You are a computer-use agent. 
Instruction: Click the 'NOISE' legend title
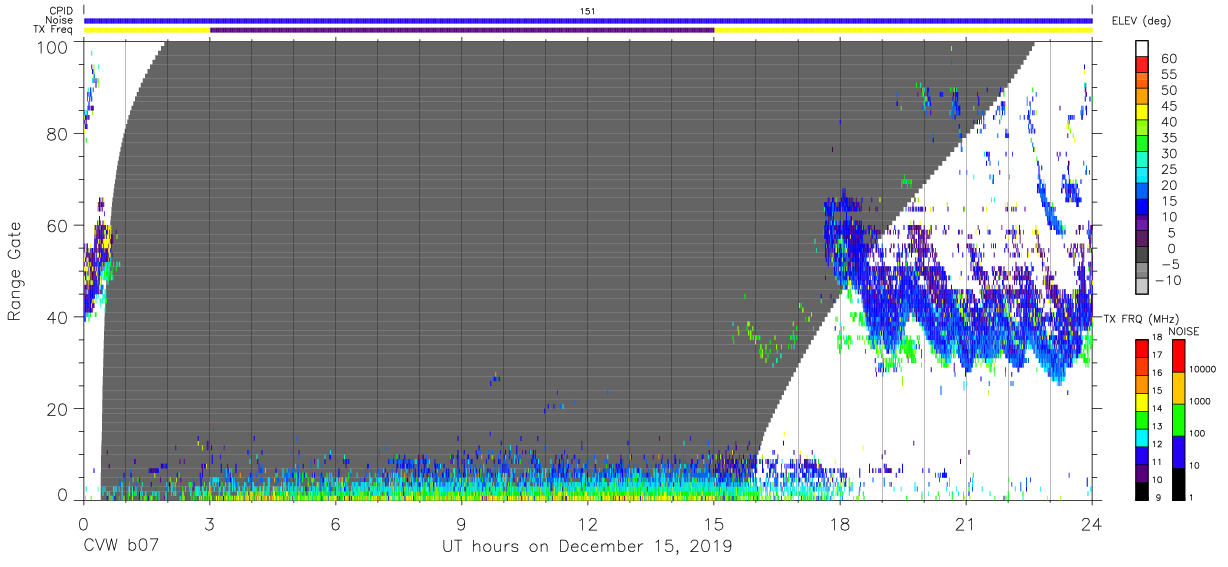click(x=1183, y=331)
